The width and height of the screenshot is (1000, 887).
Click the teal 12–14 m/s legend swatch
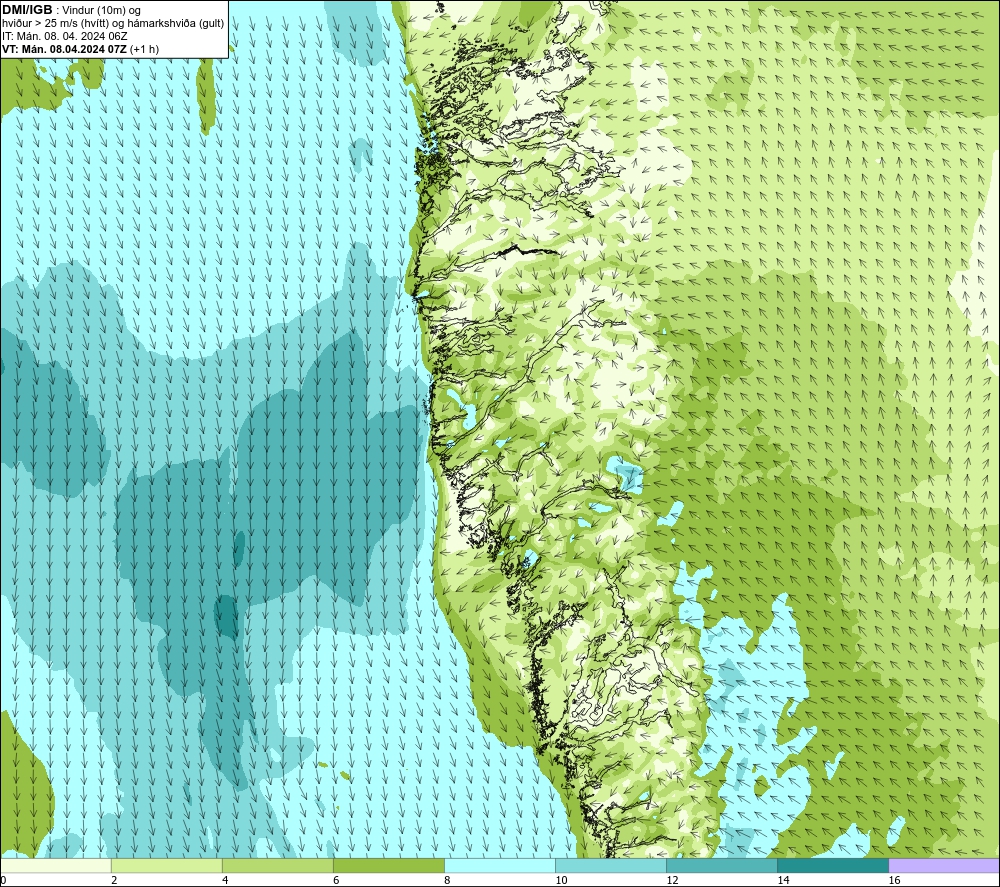point(722,865)
